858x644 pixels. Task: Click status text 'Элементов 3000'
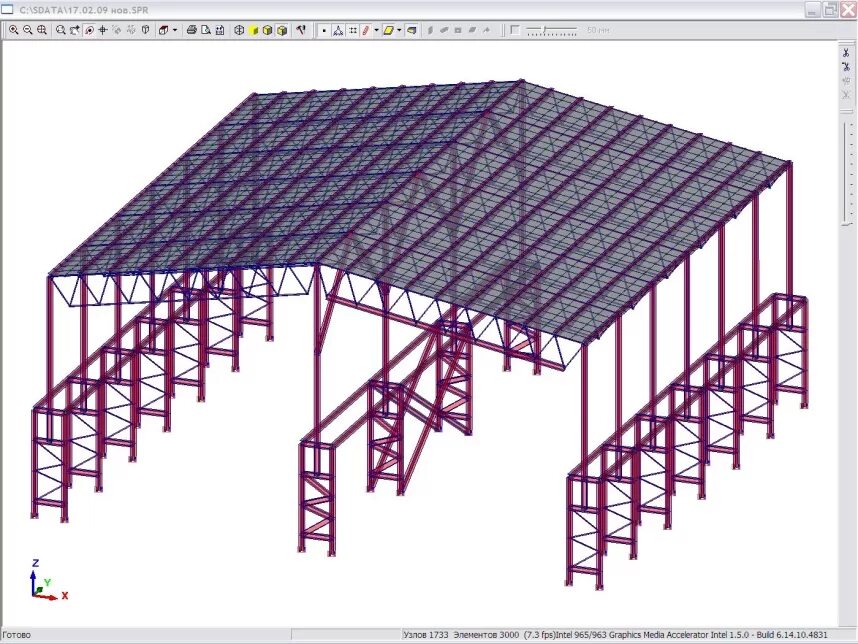[486, 635]
